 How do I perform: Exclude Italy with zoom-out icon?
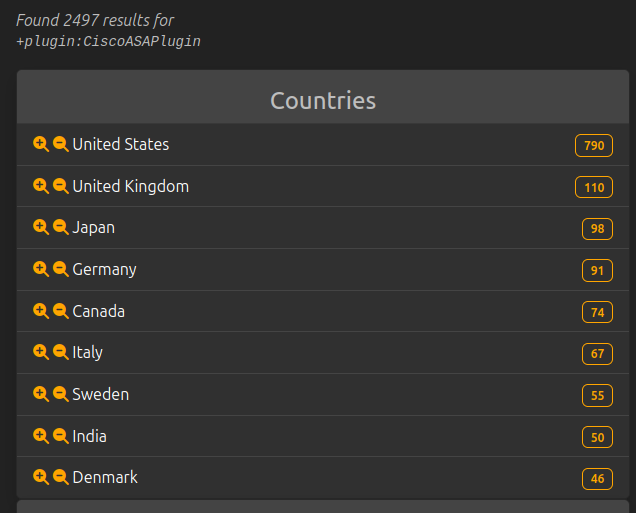60,352
